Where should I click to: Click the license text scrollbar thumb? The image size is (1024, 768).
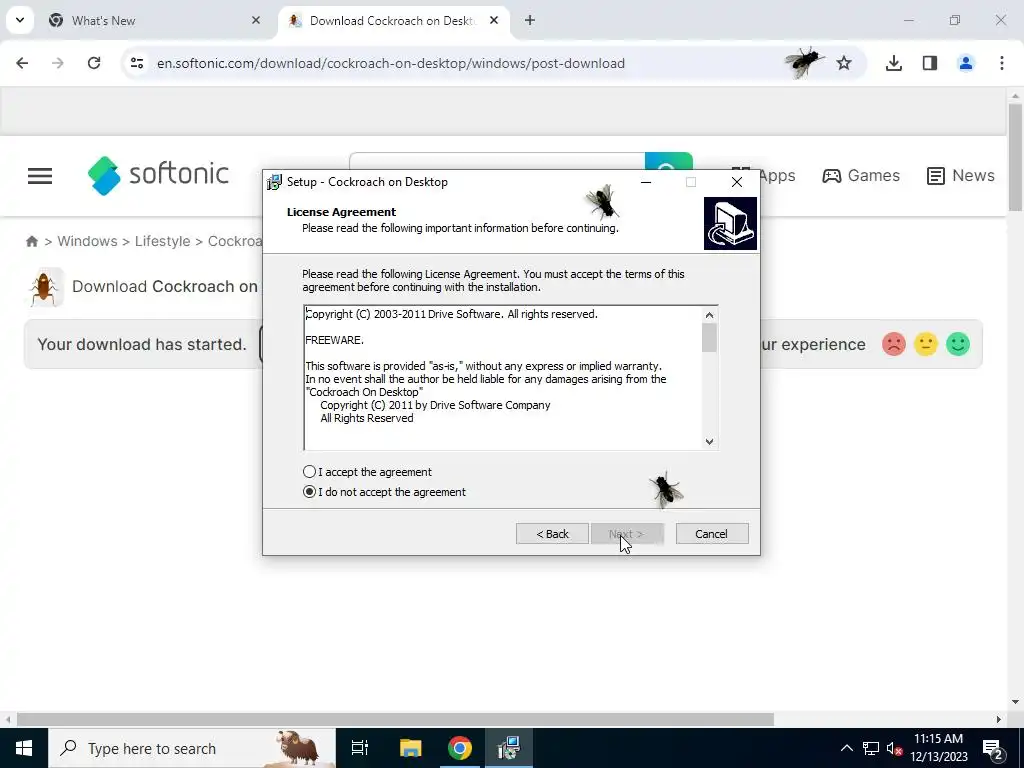coord(709,338)
